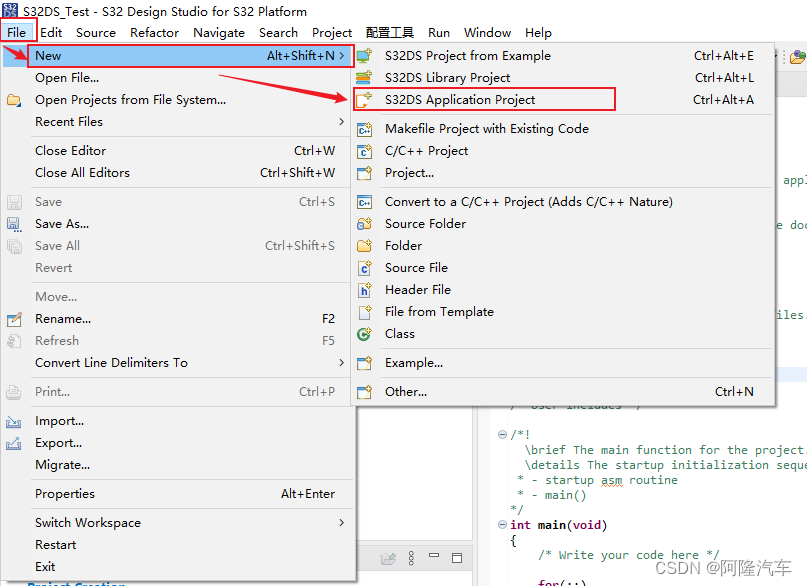Click the view menu dots icon below

411,558
